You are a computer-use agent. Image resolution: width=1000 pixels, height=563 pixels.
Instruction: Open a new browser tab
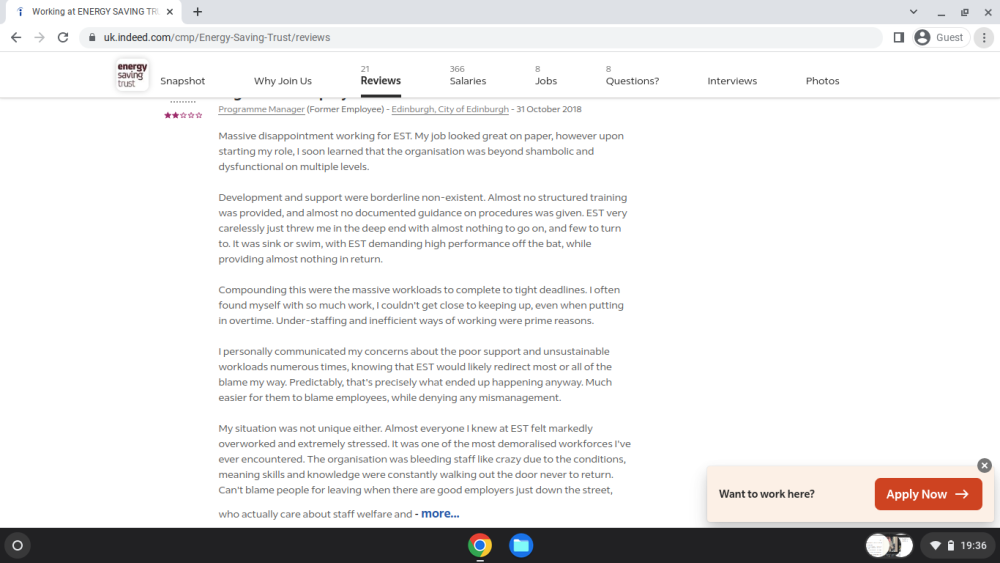pyautogui.click(x=198, y=11)
